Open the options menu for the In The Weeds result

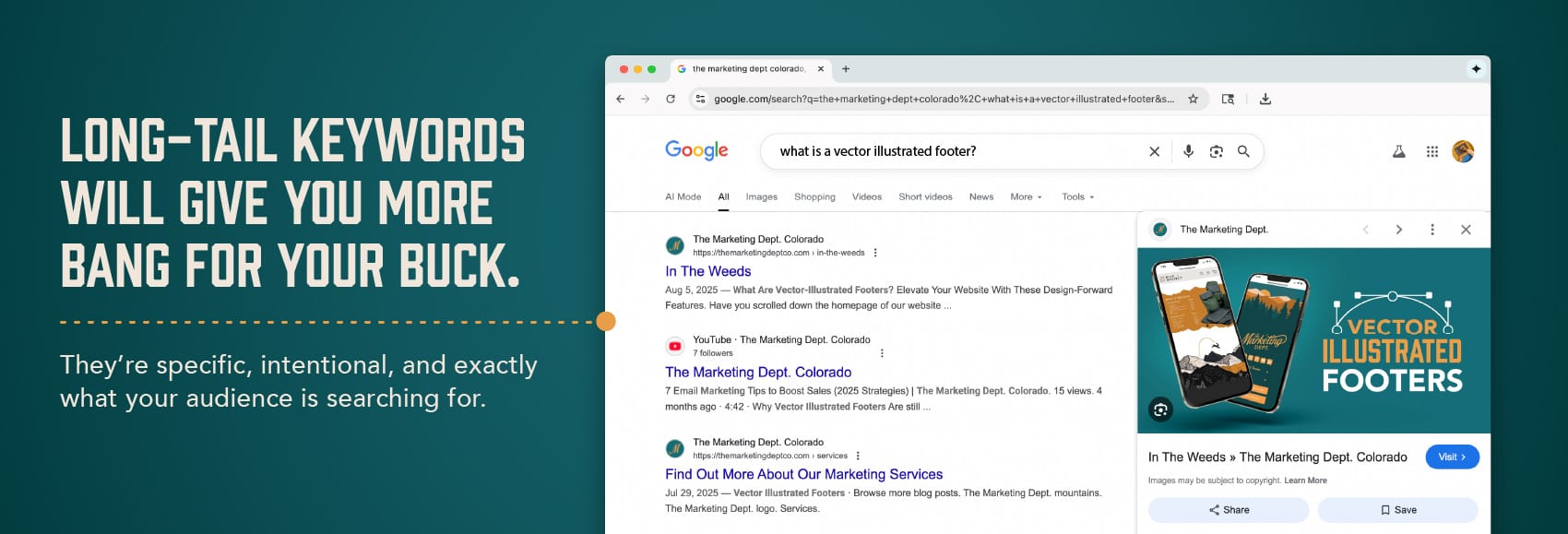[875, 253]
